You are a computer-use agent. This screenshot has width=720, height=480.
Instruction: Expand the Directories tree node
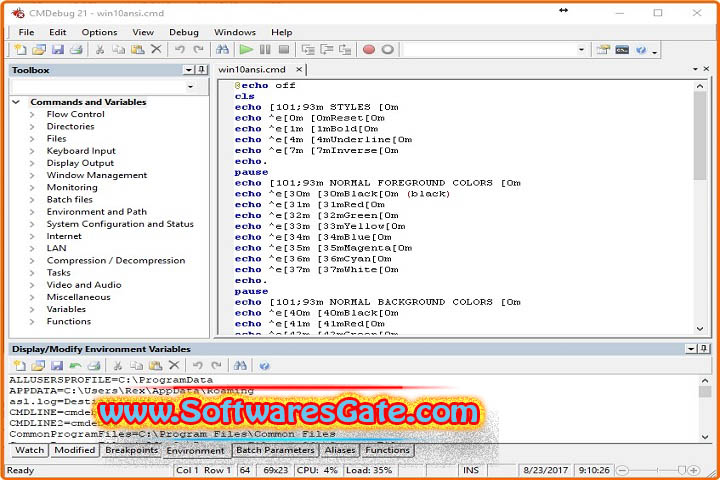(x=32, y=126)
